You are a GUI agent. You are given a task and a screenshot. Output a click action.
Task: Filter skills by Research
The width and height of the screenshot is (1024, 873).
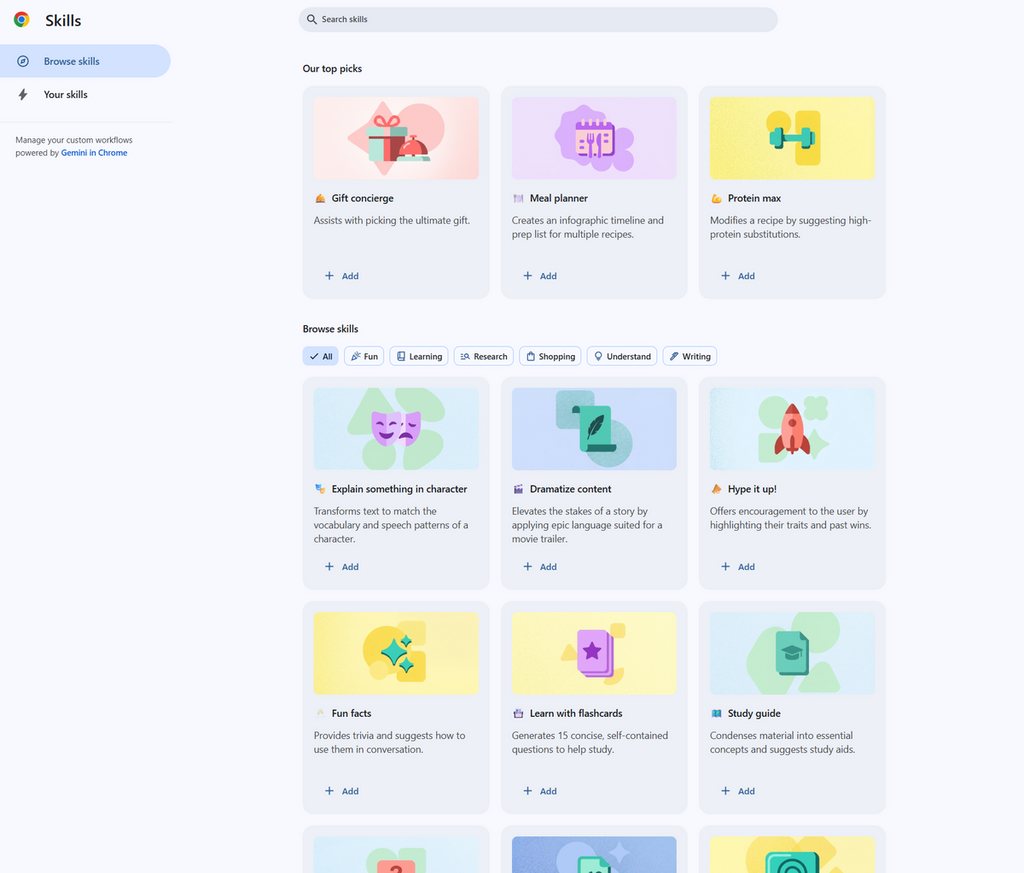click(484, 356)
